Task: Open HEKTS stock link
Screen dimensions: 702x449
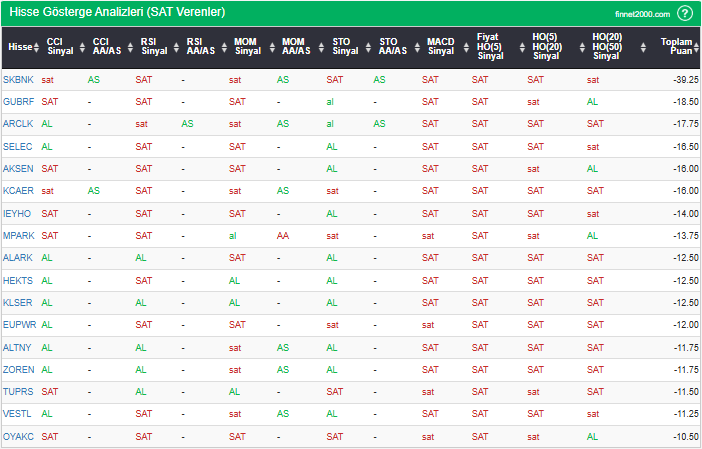Action: (x=18, y=281)
